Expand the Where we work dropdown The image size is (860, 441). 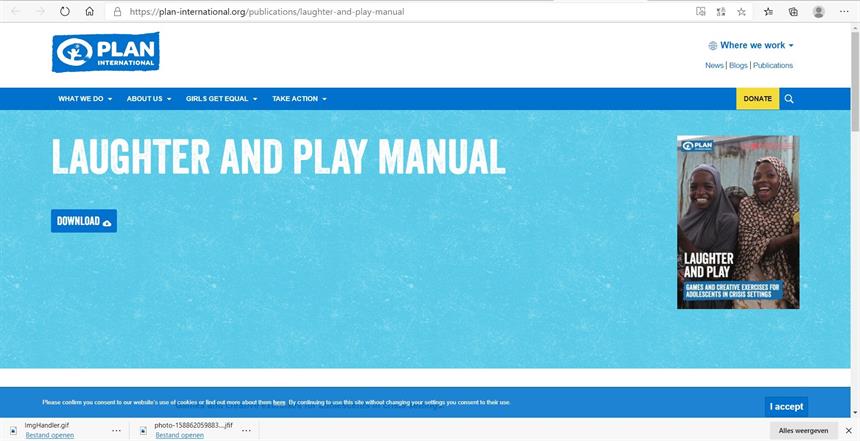pos(751,45)
